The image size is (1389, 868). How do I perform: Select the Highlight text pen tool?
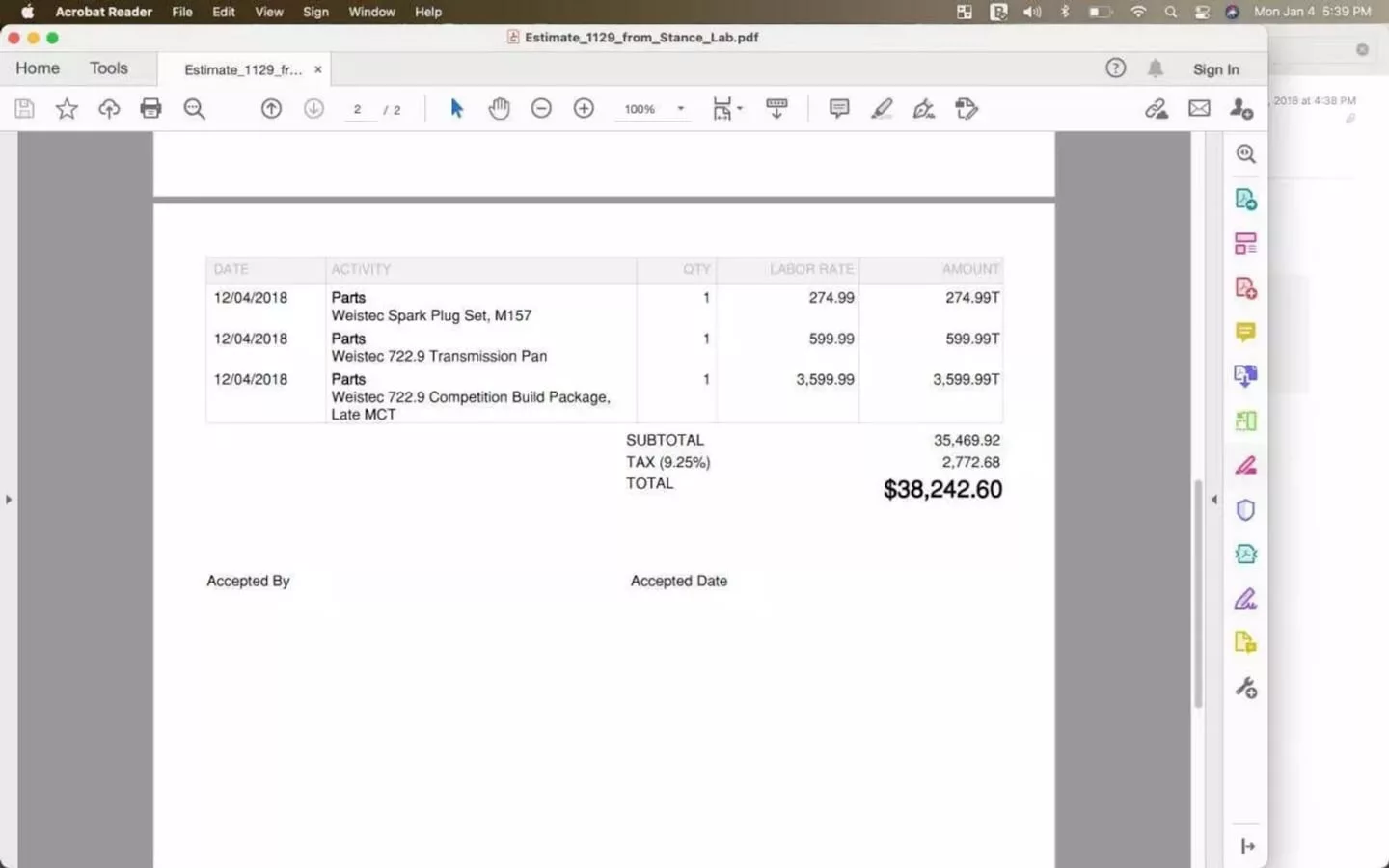point(882,108)
